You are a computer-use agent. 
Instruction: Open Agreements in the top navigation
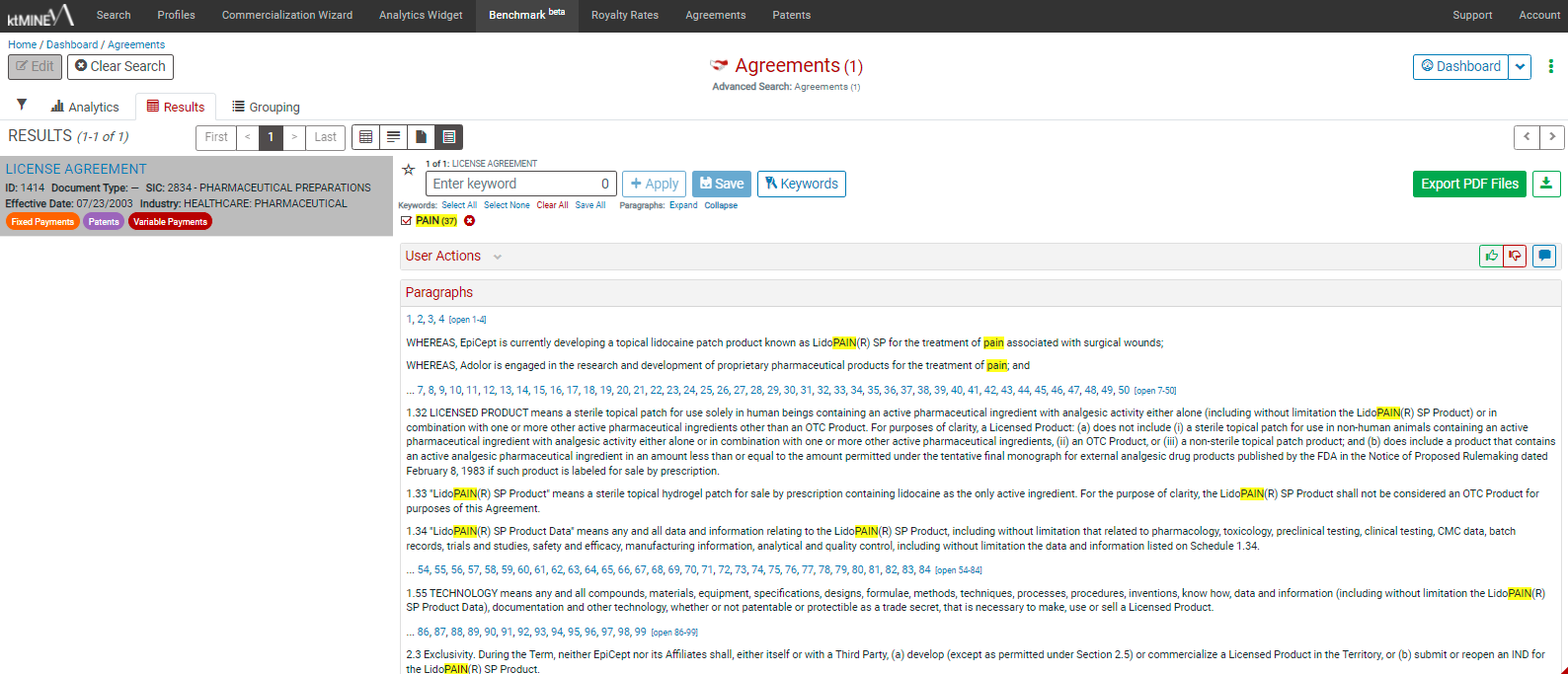[716, 15]
